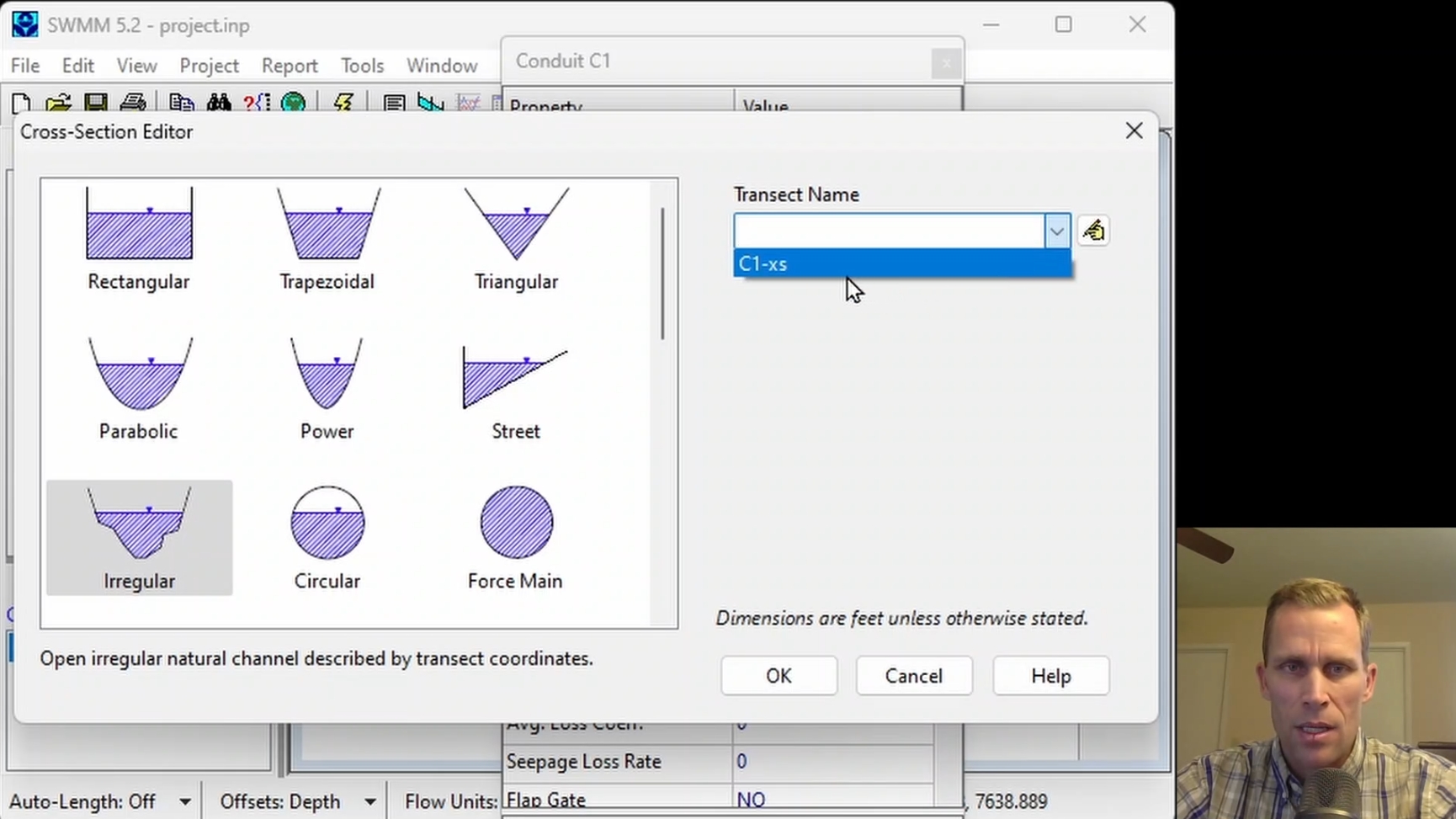Select the Force Main shape
Screen dimensions: 1456x819
click(516, 538)
